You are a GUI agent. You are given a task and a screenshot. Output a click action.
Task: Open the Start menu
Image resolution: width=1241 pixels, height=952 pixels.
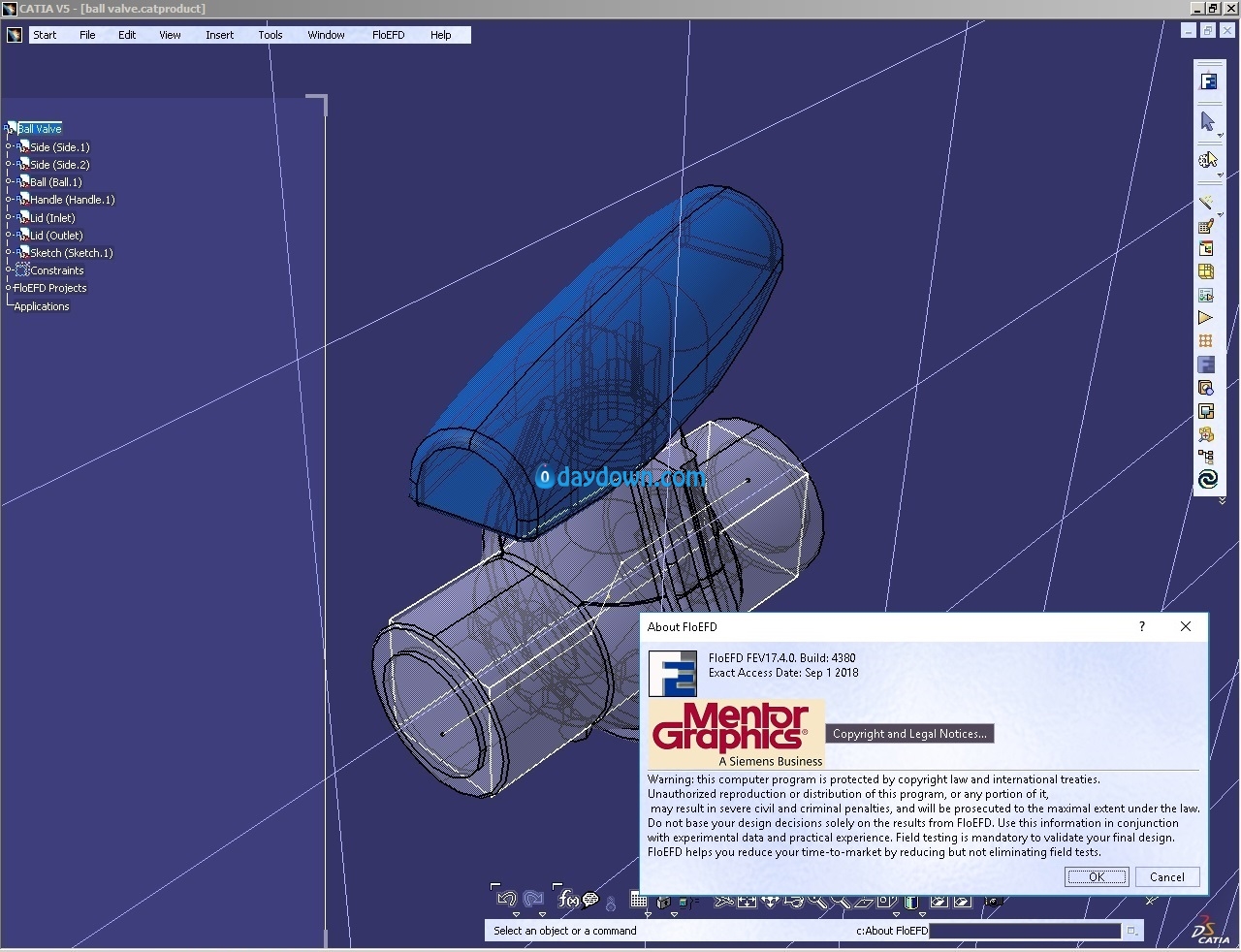click(45, 35)
